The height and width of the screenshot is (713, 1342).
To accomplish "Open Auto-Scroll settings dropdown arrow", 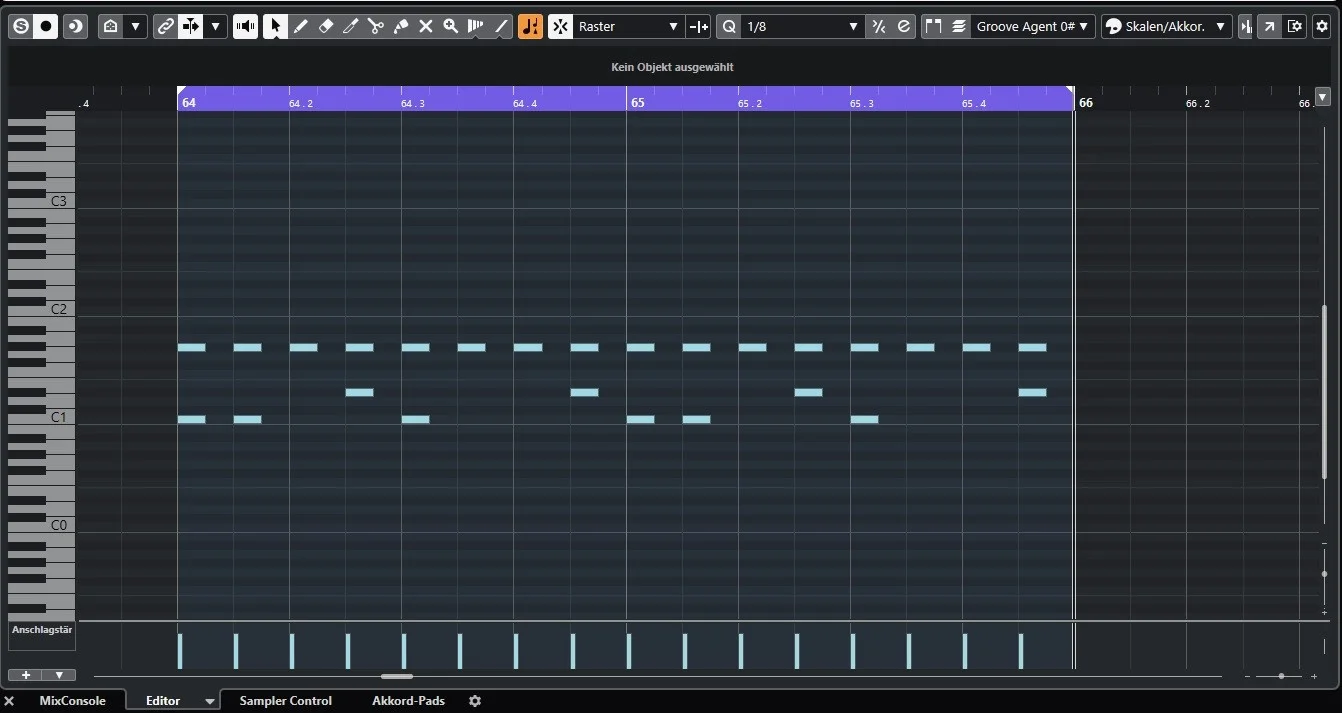I will [215, 26].
